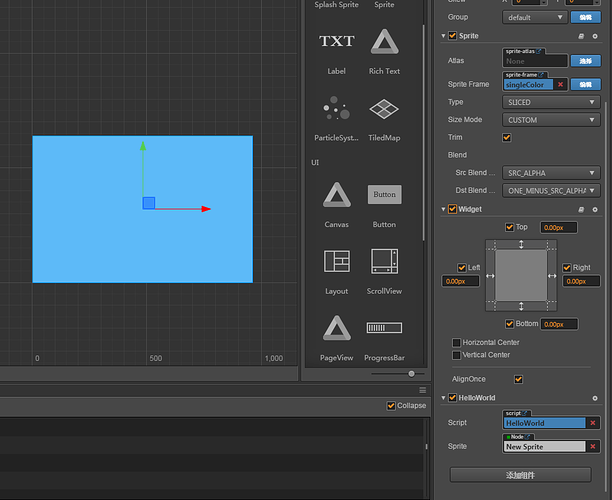Disable the Trim checkbox
Viewport: 612px width, 500px height.
[x=507, y=137]
